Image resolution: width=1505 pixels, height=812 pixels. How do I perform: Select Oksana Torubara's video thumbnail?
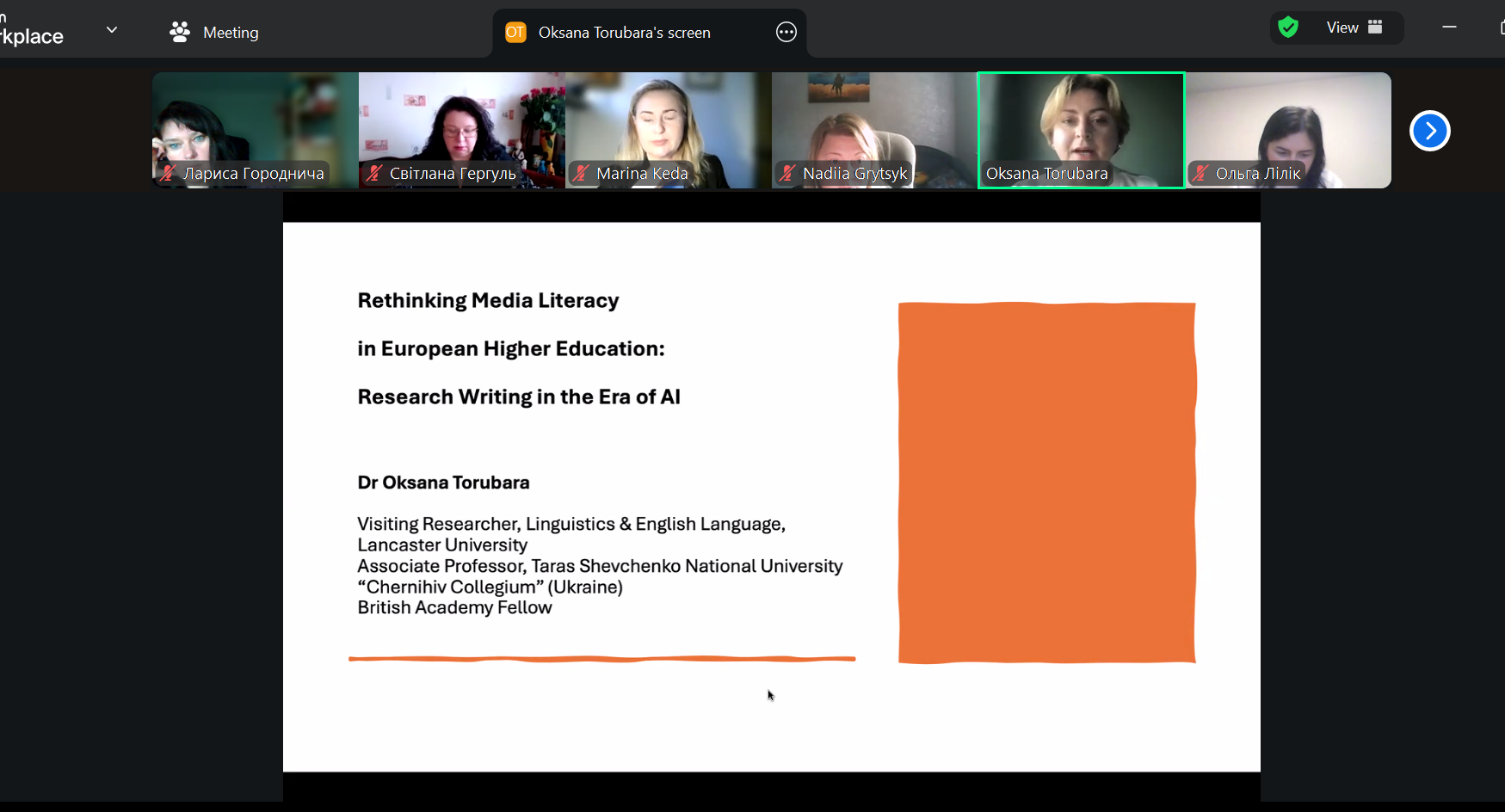1081,120
